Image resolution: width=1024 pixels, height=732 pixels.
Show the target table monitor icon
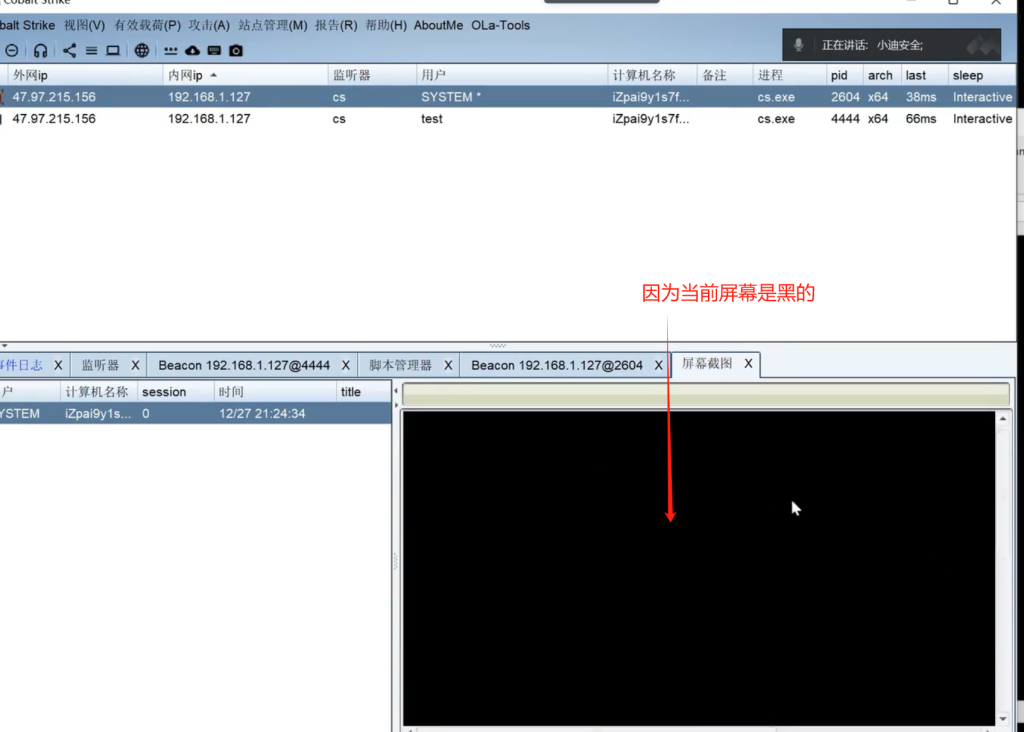(x=113, y=50)
